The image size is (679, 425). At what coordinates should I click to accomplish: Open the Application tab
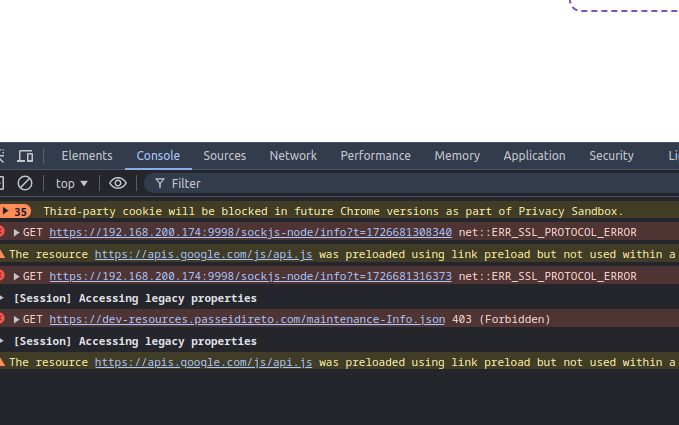click(534, 156)
